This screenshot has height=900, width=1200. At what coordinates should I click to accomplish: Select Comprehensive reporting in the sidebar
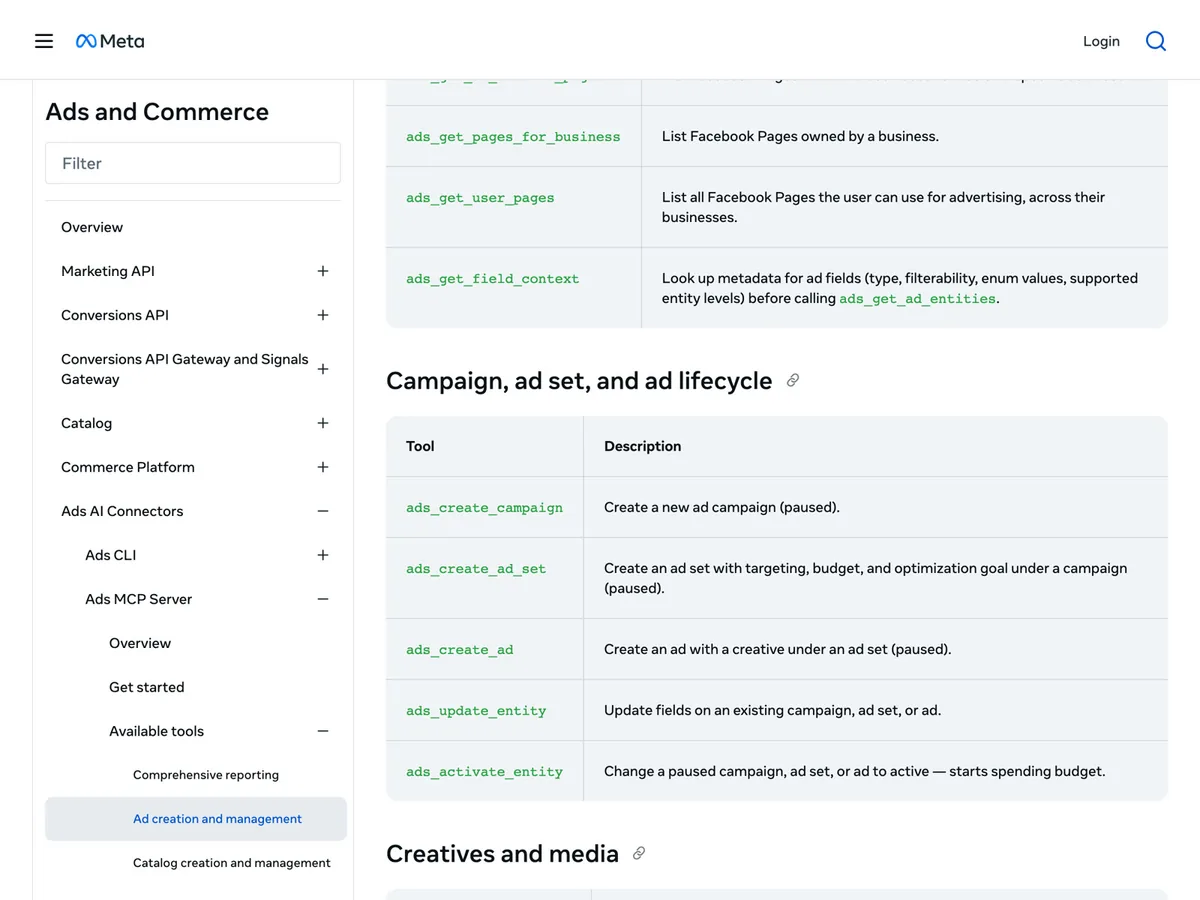point(206,775)
